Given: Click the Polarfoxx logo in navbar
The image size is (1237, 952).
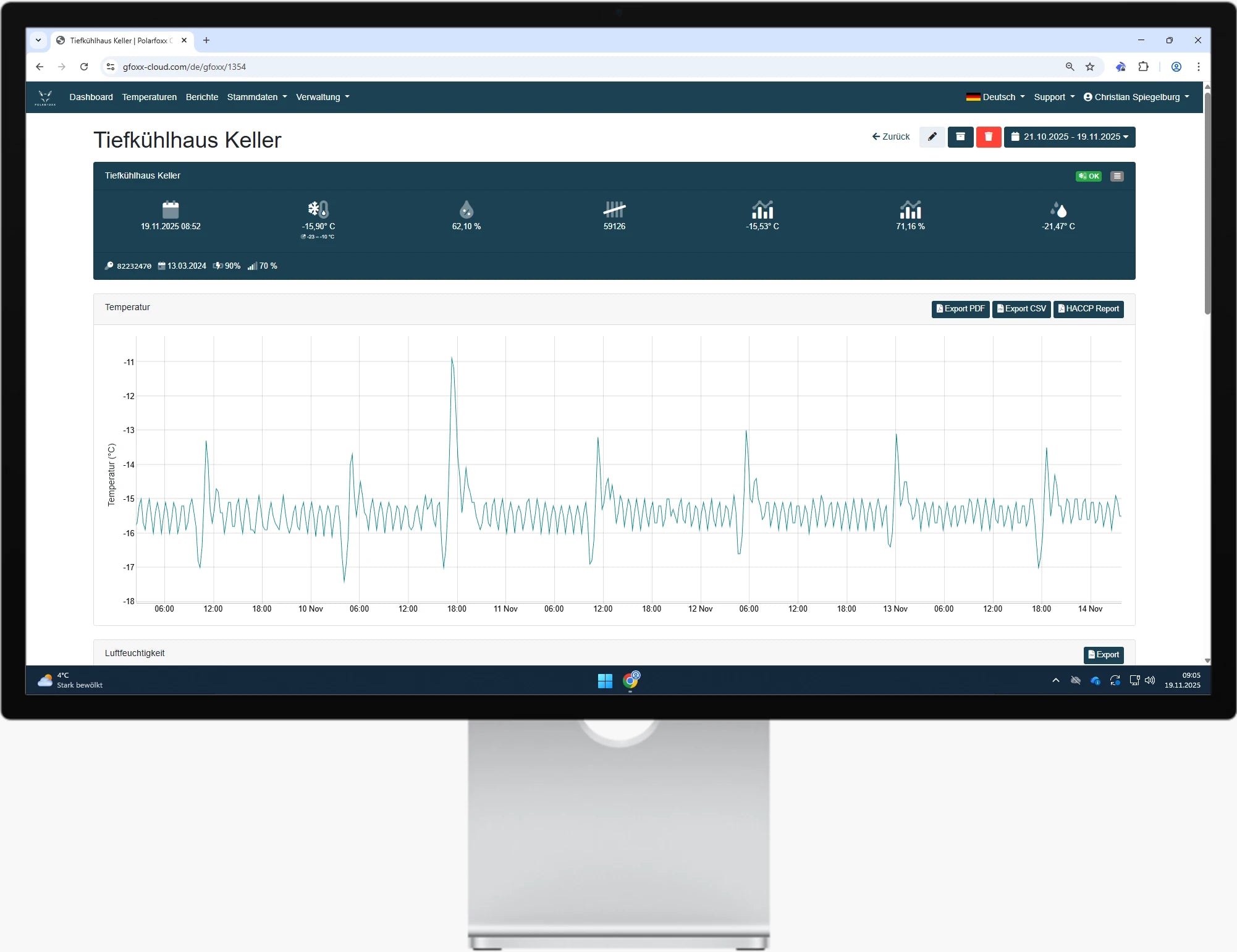Looking at the screenshot, I should tap(45, 97).
